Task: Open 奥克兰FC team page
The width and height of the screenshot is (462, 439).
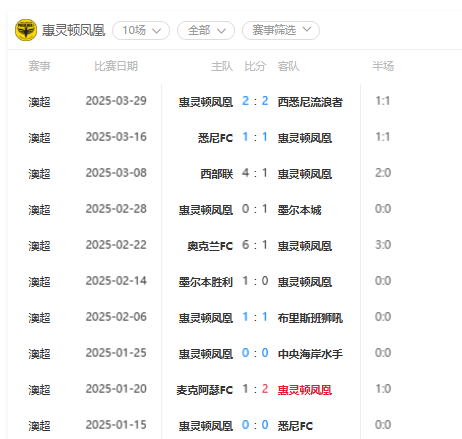Action: tap(210, 246)
